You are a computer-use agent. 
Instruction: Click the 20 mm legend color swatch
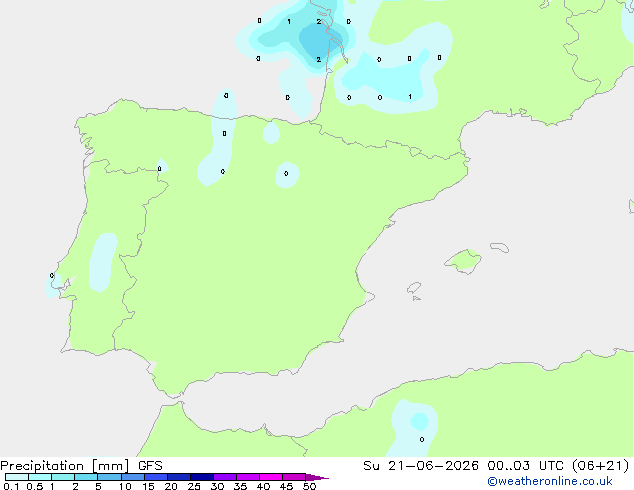(x=178, y=477)
